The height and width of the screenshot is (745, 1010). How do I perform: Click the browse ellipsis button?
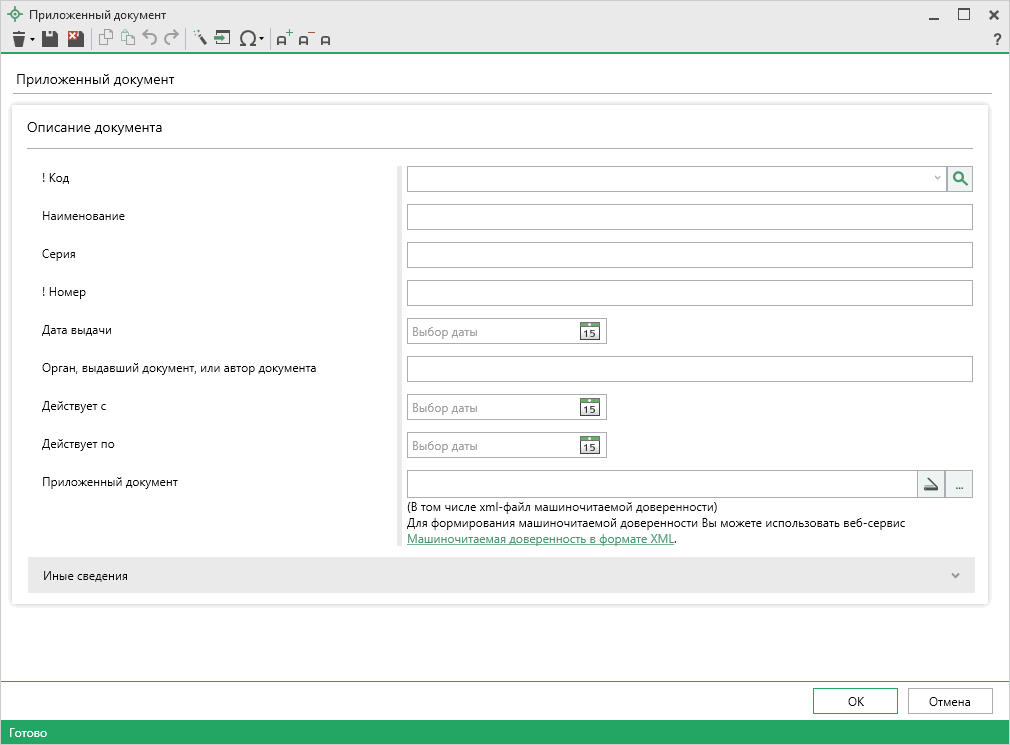click(959, 484)
